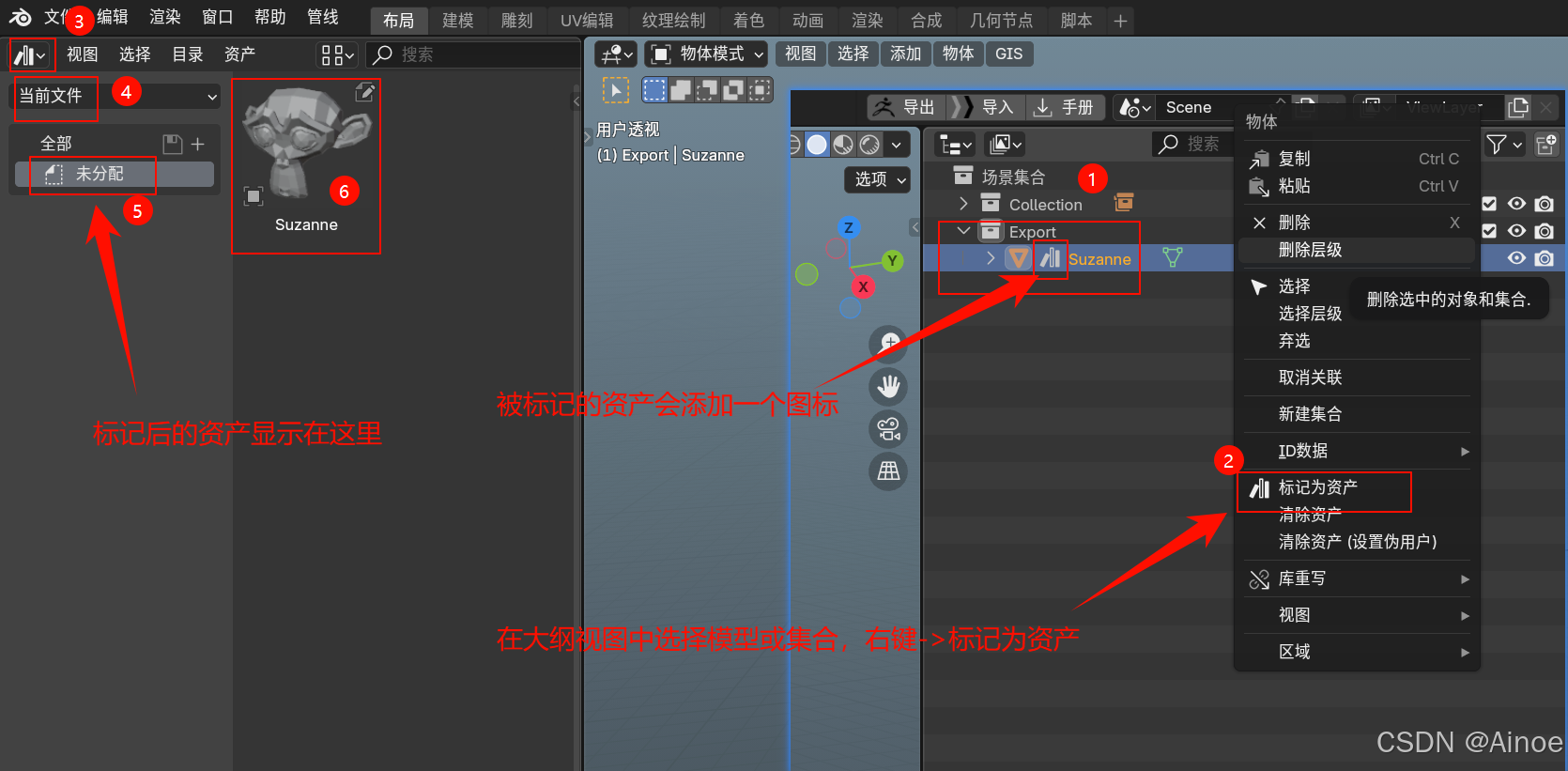Add a new workspace with plus icon

[x=1120, y=20]
